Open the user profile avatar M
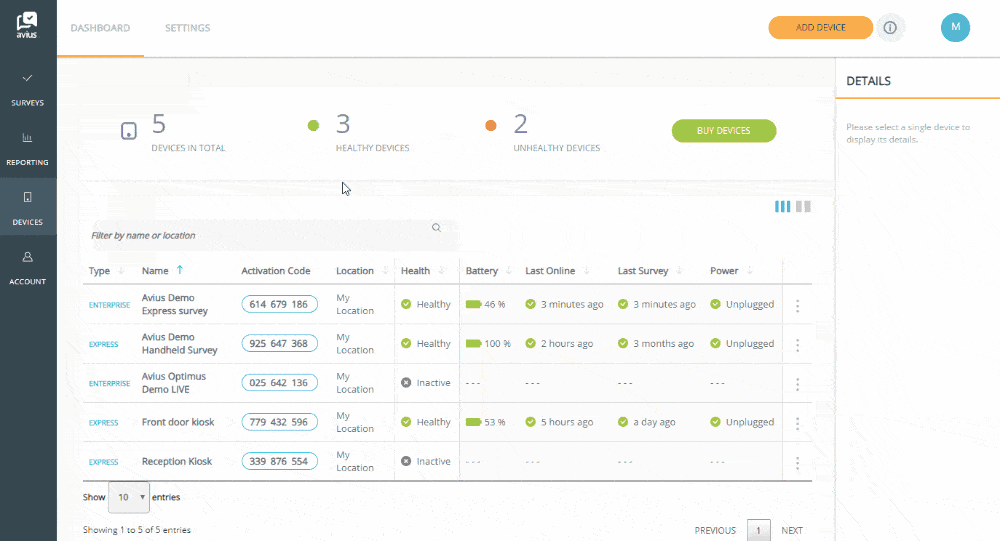The width and height of the screenshot is (1000, 541). [x=955, y=28]
